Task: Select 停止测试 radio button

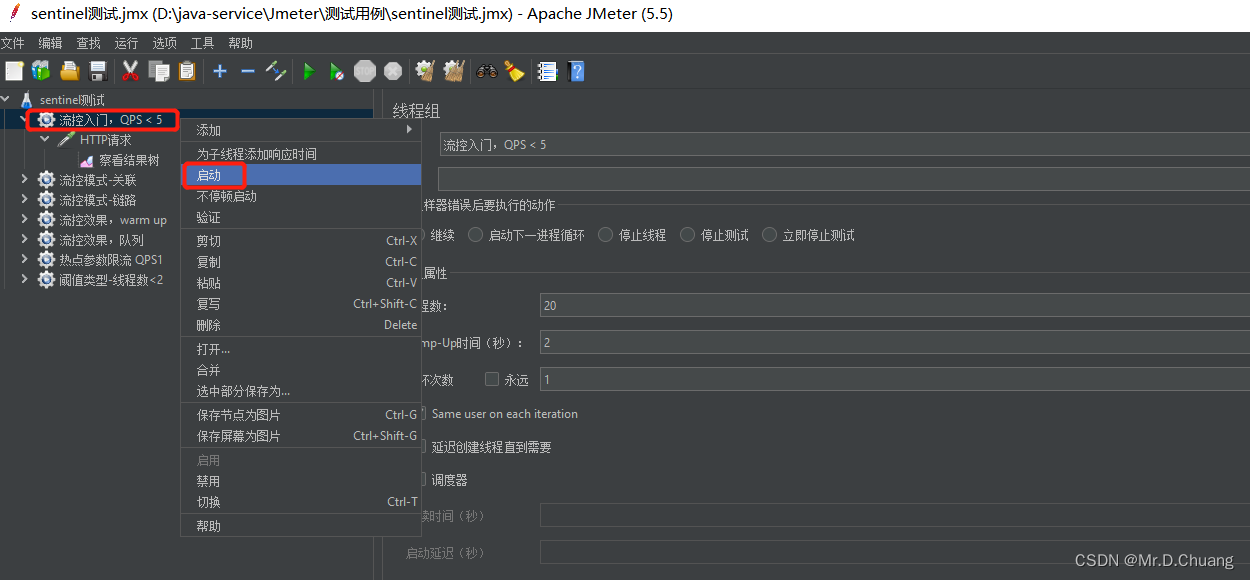Action: 687,235
